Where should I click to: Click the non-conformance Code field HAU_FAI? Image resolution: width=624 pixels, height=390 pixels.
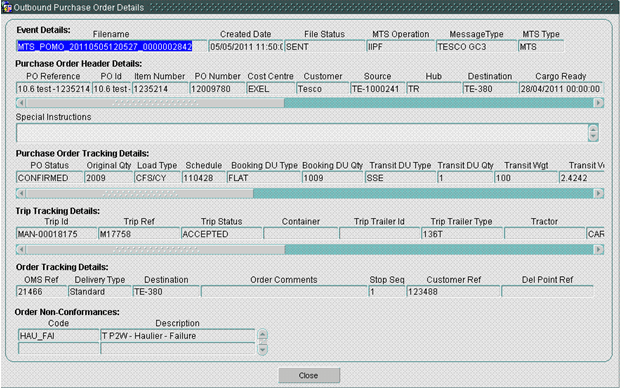[x=58, y=336]
